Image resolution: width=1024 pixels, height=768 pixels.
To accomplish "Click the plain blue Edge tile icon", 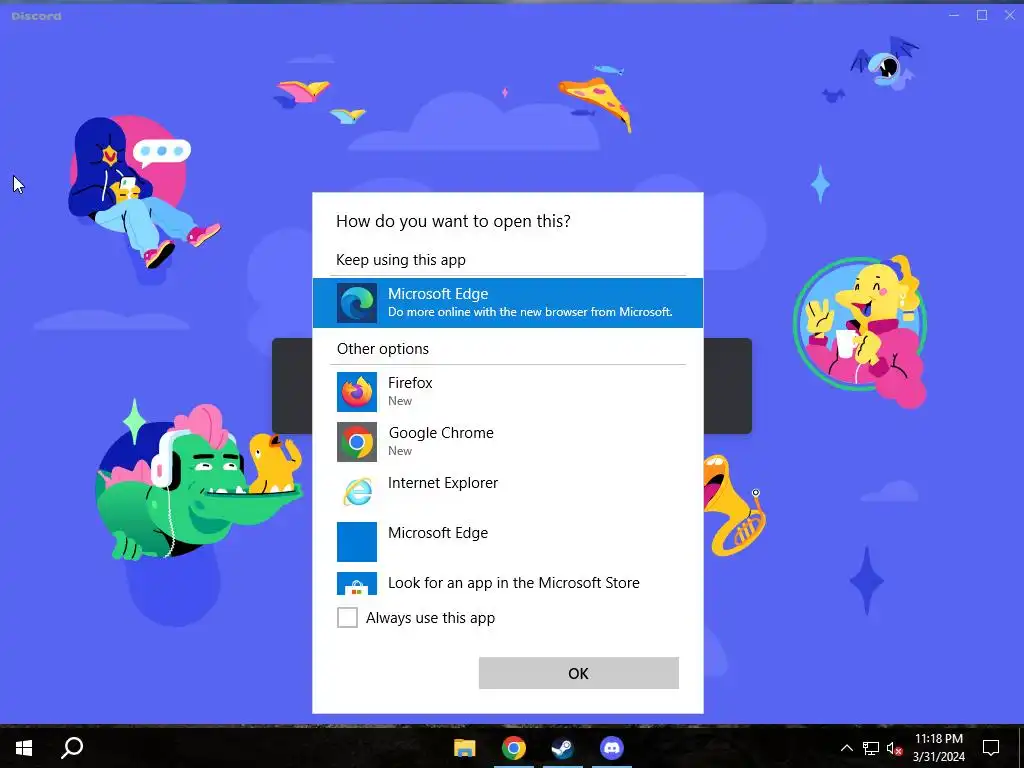I will click(x=357, y=541).
